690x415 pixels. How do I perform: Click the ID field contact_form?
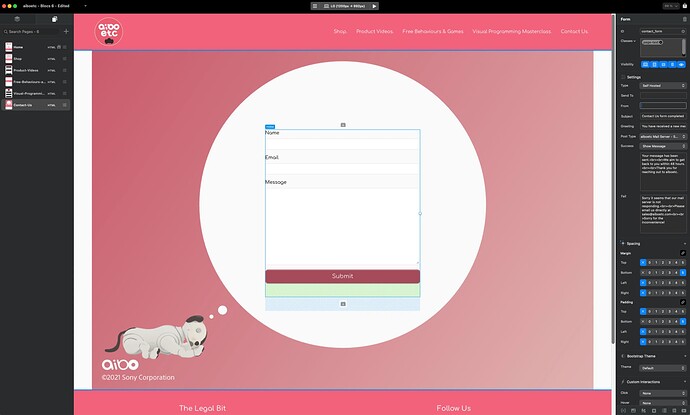point(663,31)
